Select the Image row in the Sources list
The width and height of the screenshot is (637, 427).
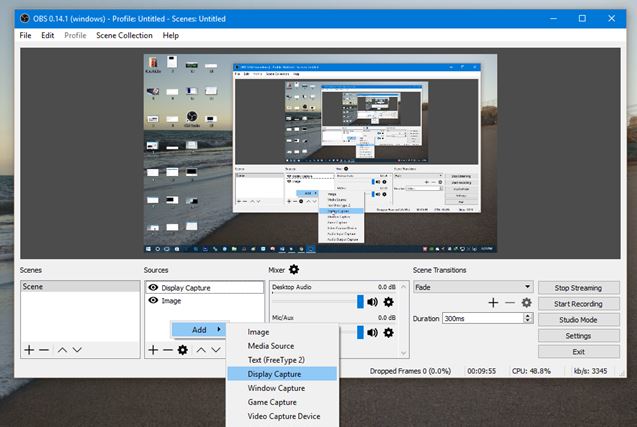[x=204, y=301]
